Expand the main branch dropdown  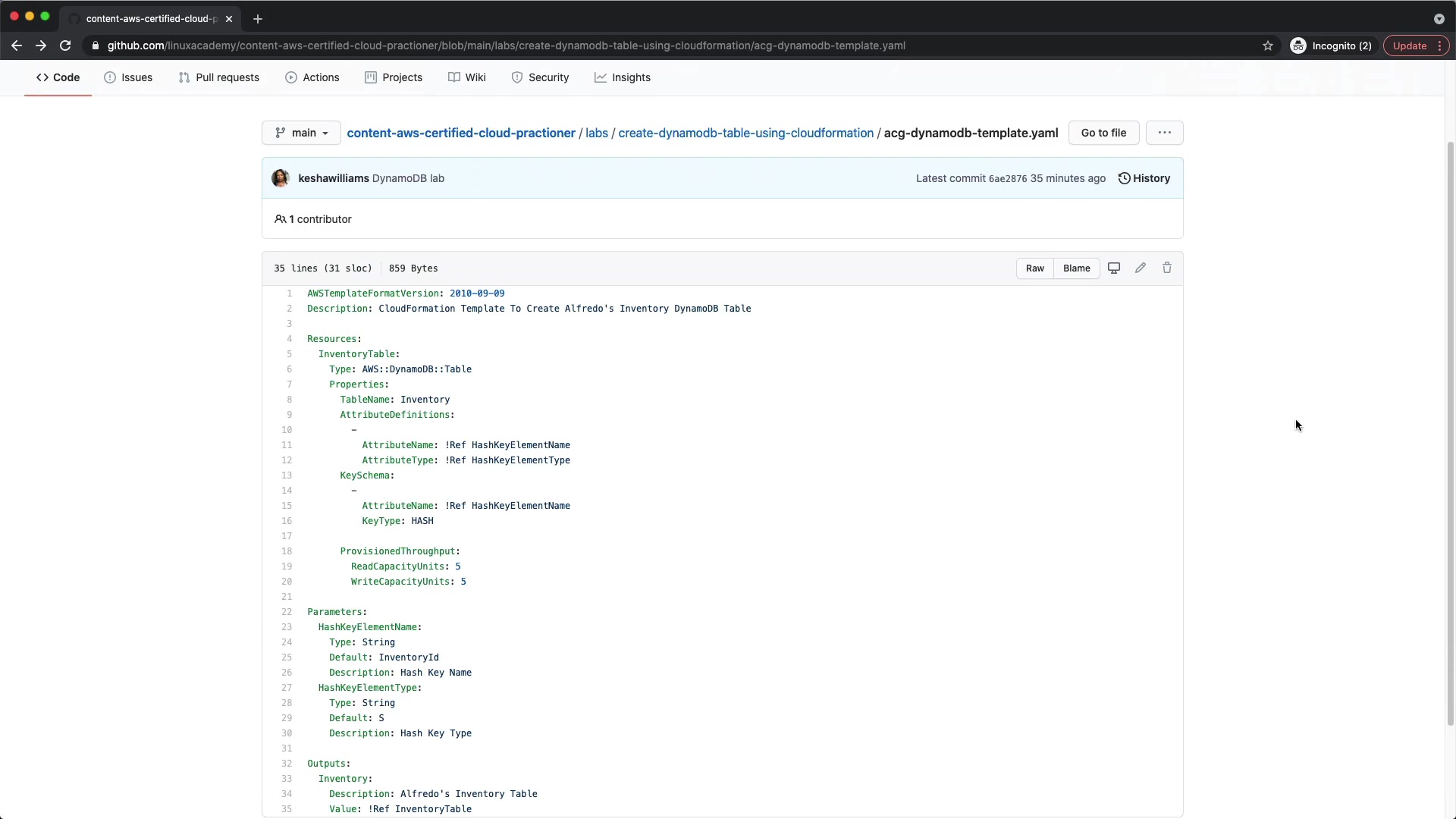[x=301, y=133]
